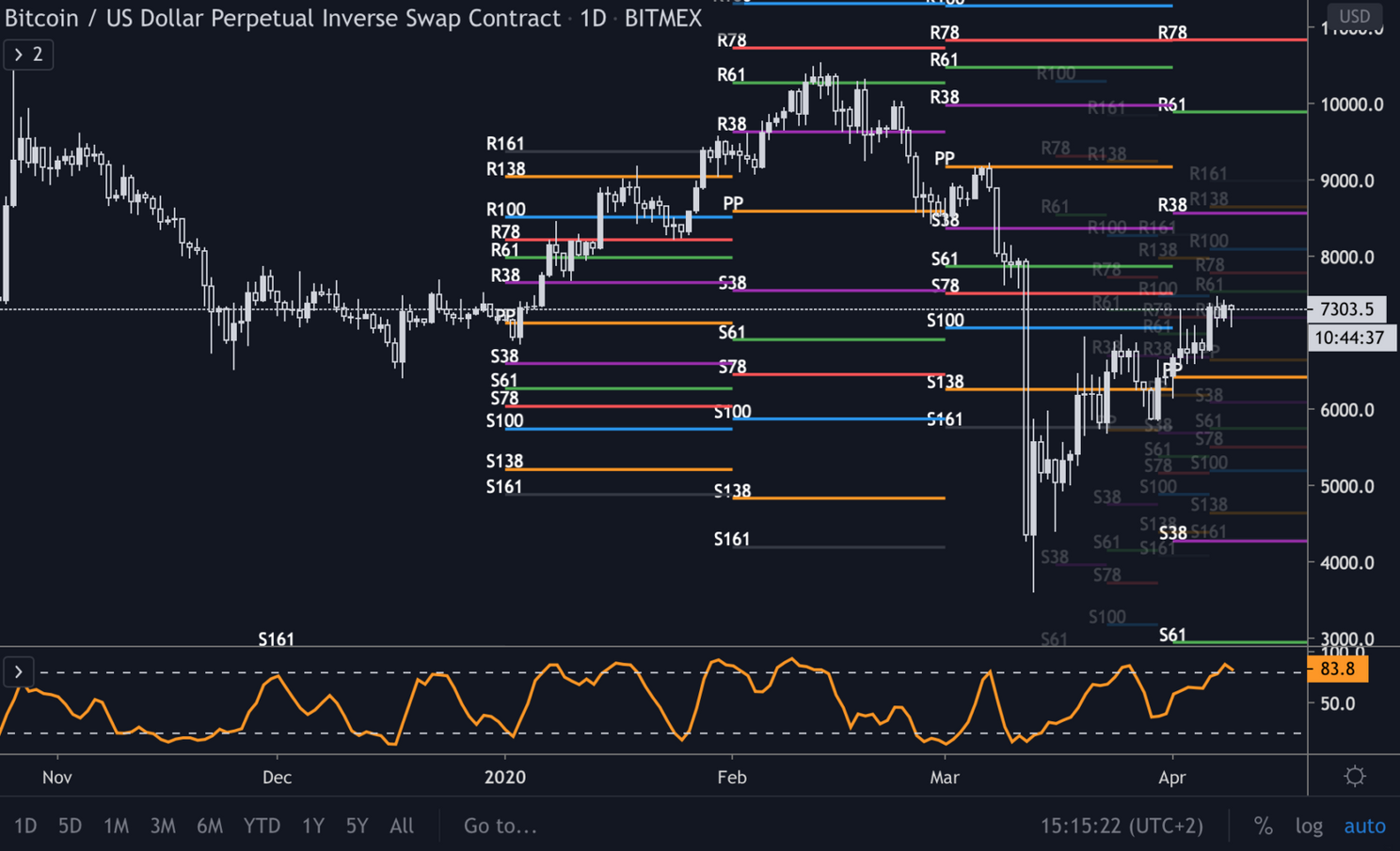Toggle percent scale mode
Screen dimensions: 1400x851
pos(1264,826)
